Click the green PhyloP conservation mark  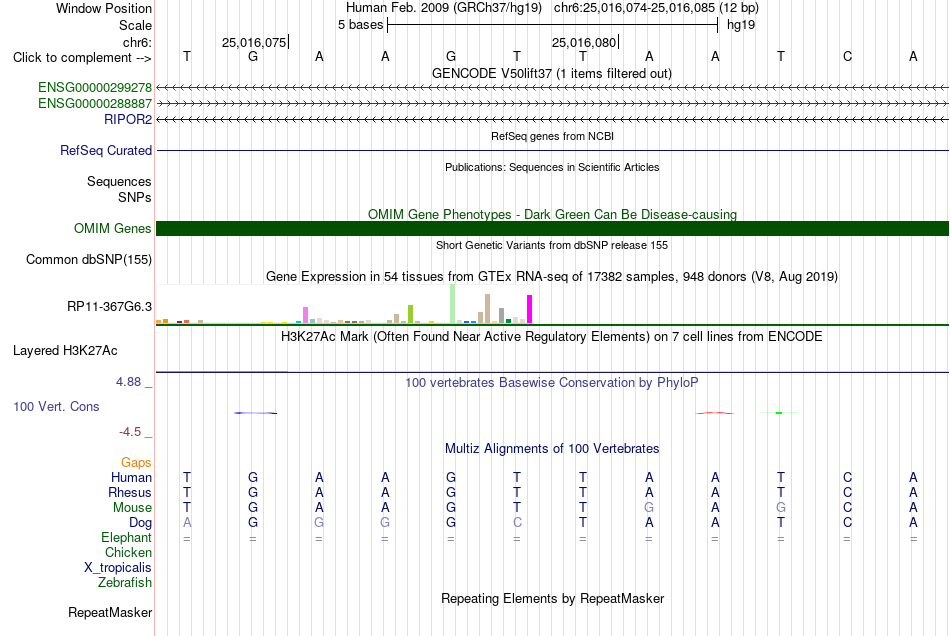tap(779, 412)
